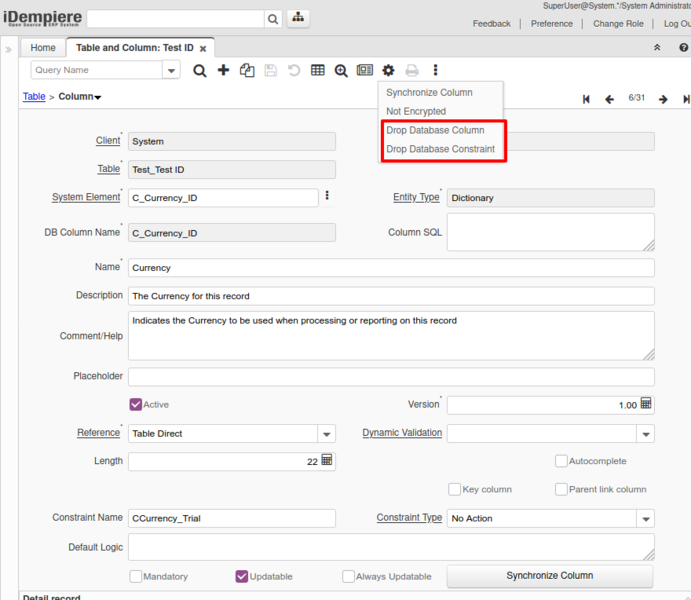Click the Table breadcrumb link
Screen dimensions: 691x600
point(34,97)
